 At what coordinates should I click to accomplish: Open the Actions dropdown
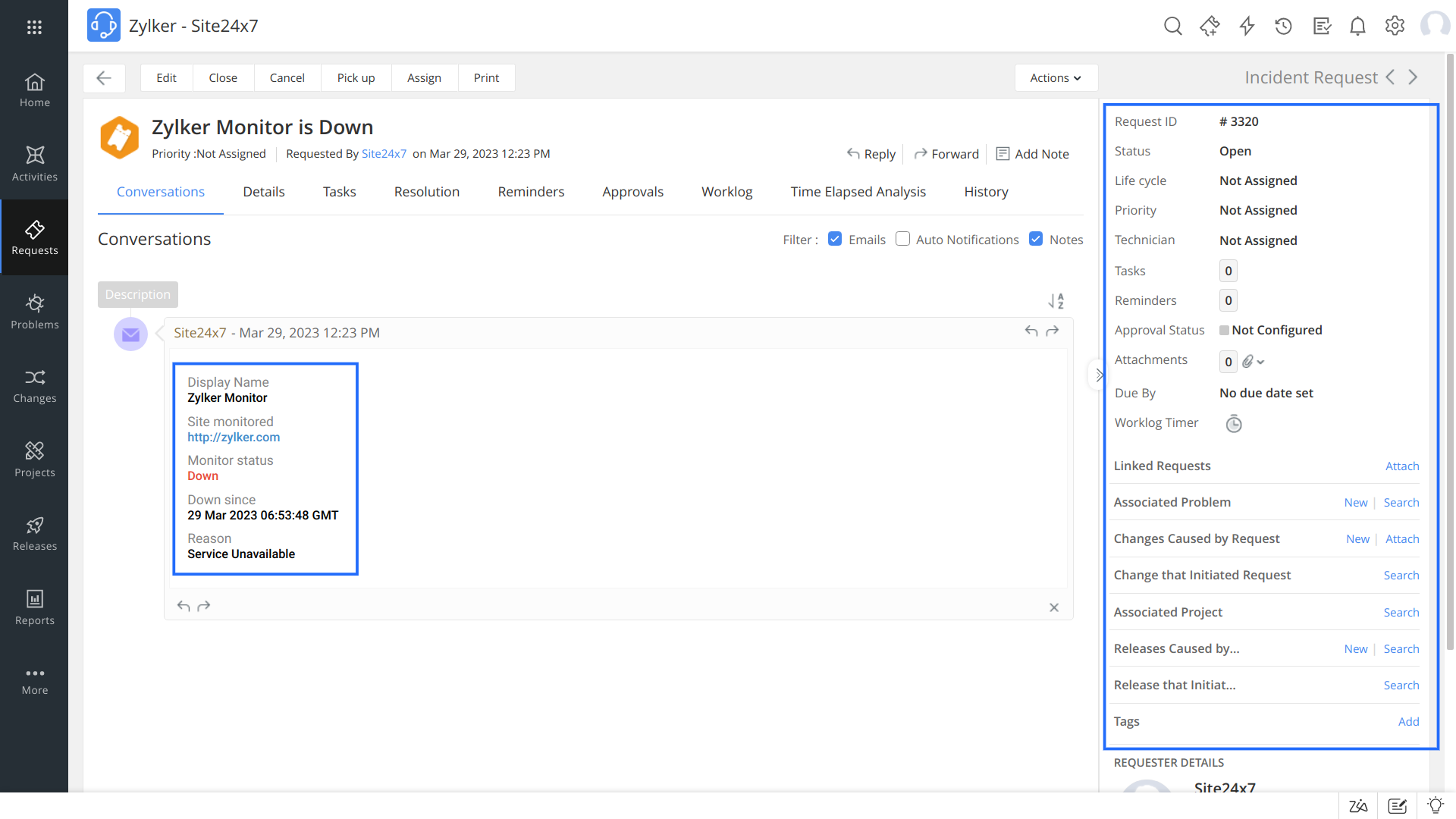click(1056, 77)
